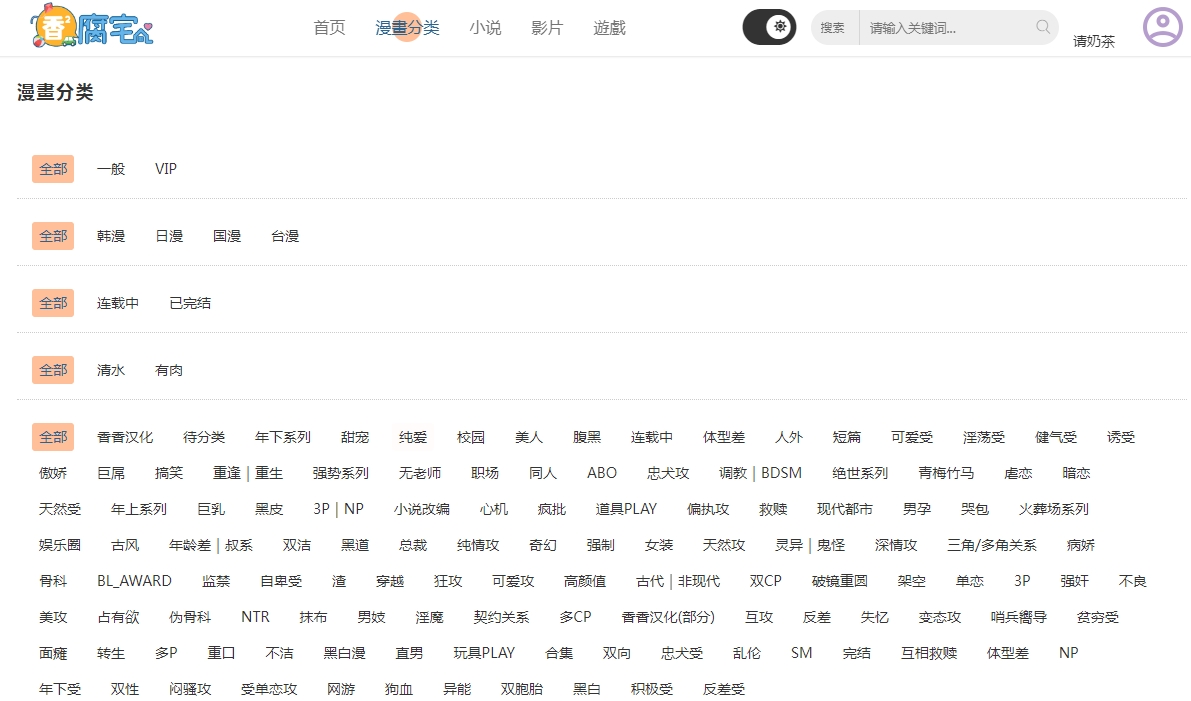Select the VIP filter option
Image resolution: width=1191 pixels, height=701 pixels.
(x=165, y=168)
